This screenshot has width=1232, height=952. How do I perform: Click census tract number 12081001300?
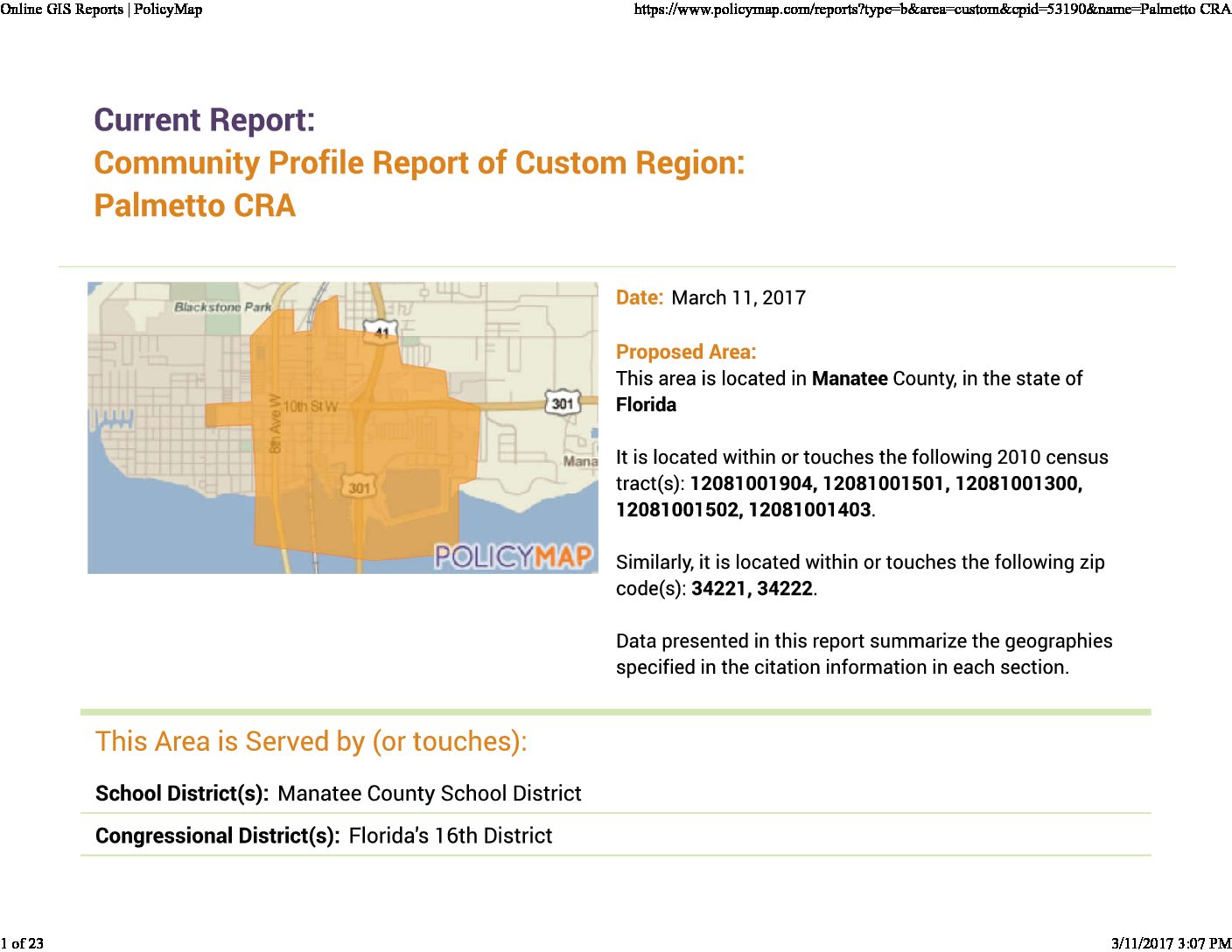(1018, 483)
